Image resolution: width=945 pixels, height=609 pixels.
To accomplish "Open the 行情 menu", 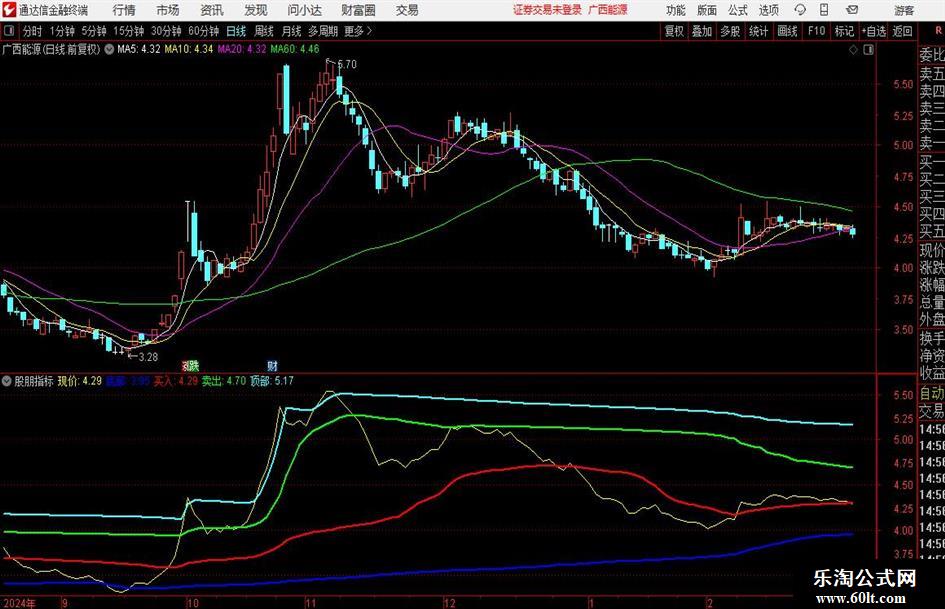I will click(x=124, y=10).
